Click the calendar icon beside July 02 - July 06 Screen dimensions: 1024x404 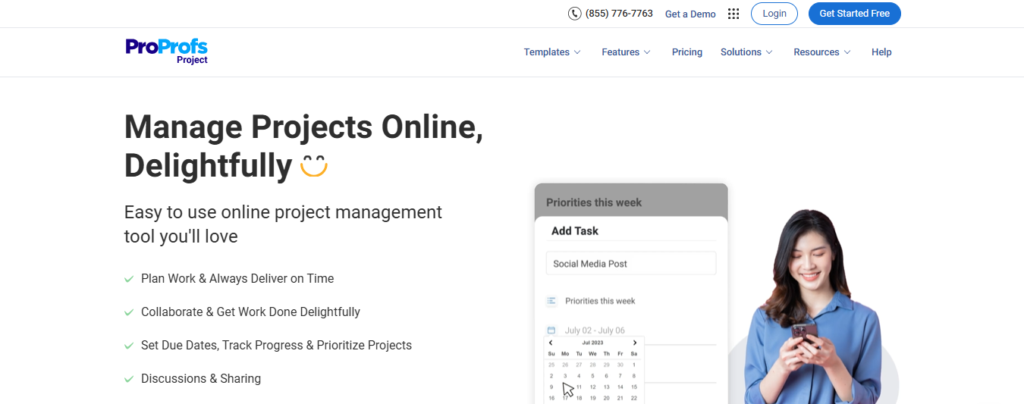coord(551,330)
